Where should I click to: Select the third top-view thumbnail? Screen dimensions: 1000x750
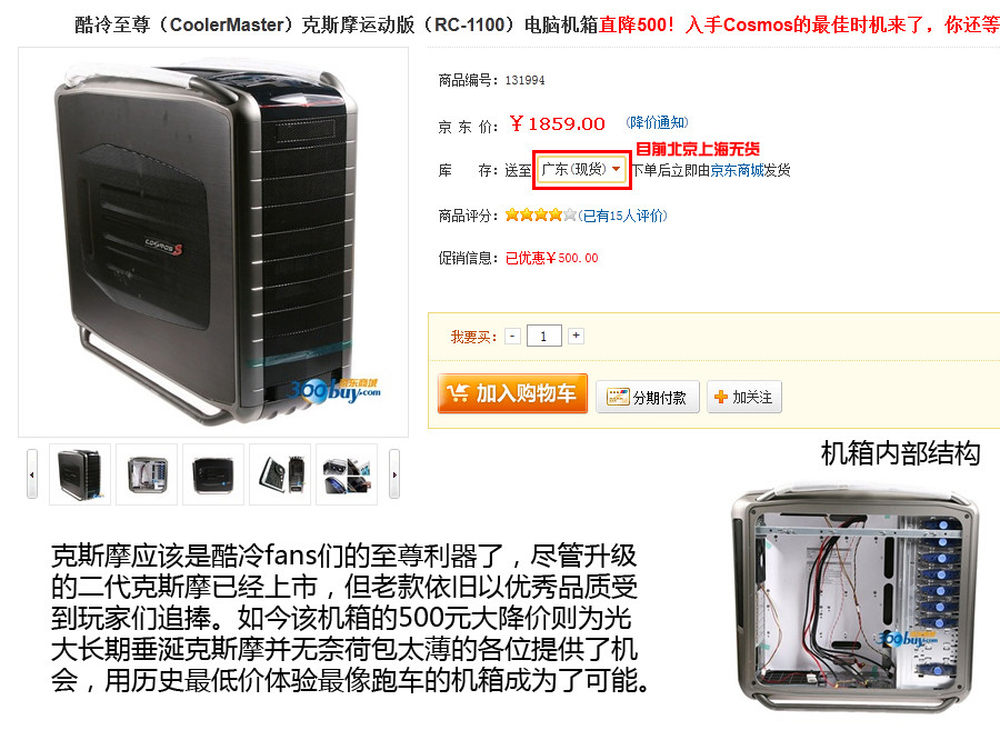click(213, 474)
